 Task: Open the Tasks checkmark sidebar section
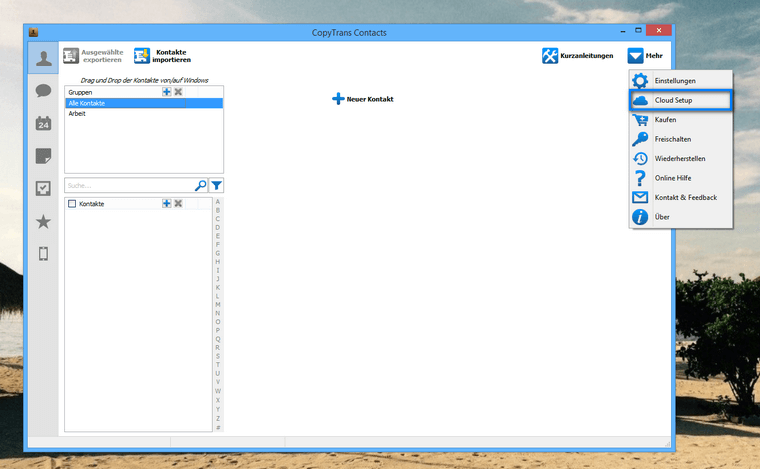[43, 188]
